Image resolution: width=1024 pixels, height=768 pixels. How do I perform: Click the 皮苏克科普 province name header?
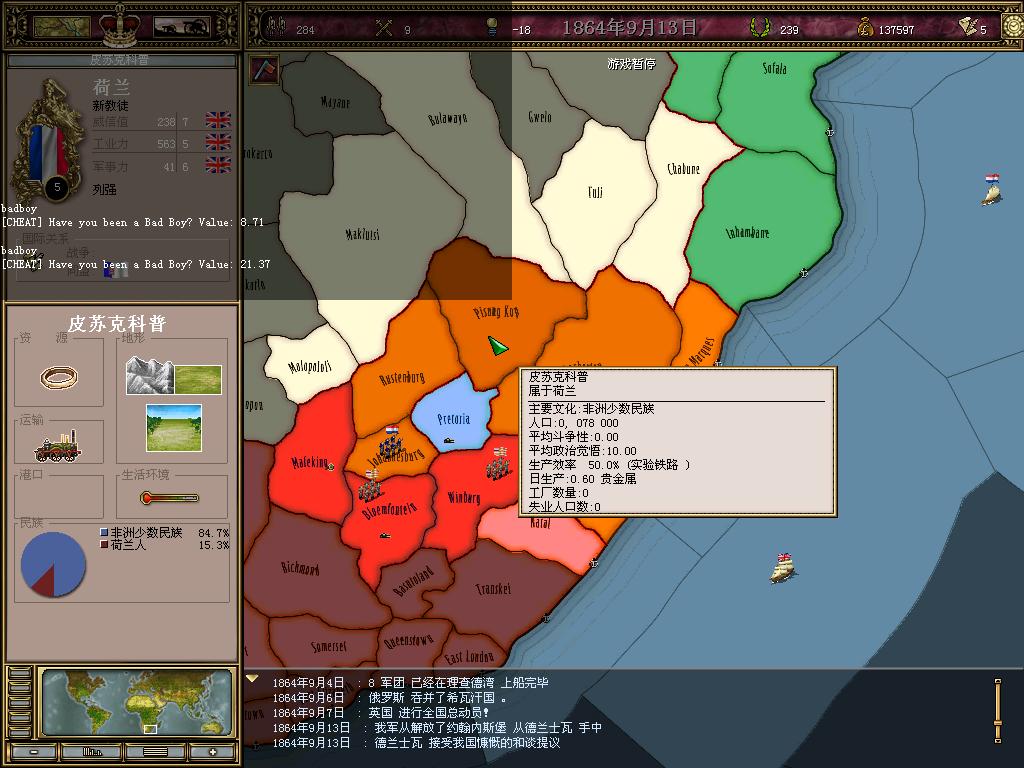[117, 324]
